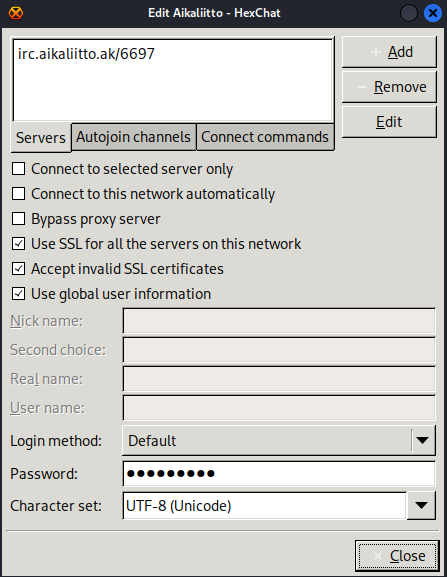The image size is (447, 577).
Task: Click the round minimize button in title bar
Action: 409,13
